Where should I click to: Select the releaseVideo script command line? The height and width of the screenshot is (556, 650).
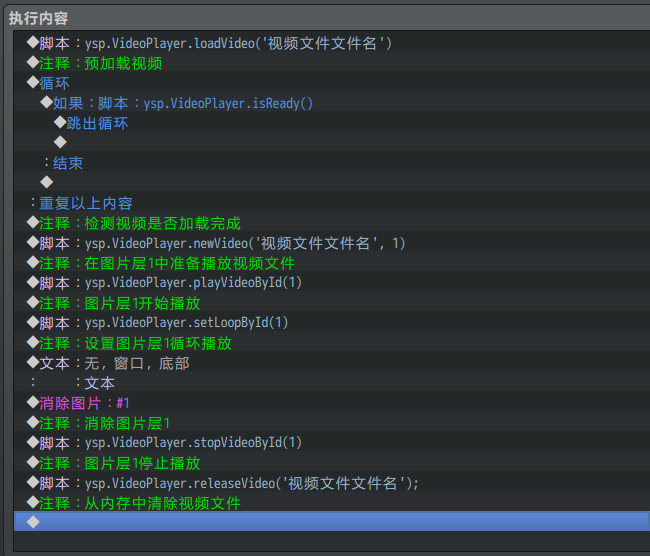tap(332, 483)
